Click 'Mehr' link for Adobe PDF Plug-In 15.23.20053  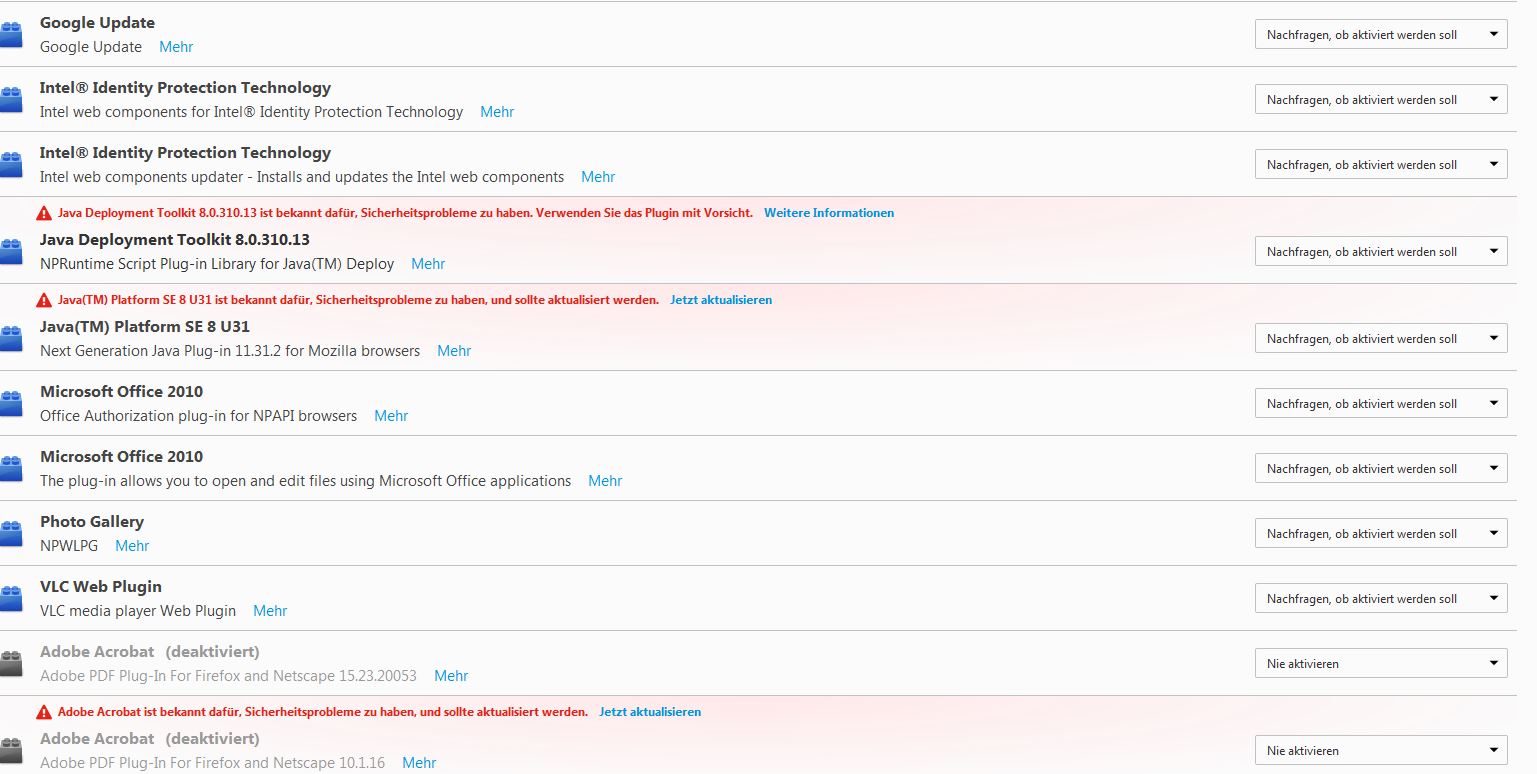(451, 676)
